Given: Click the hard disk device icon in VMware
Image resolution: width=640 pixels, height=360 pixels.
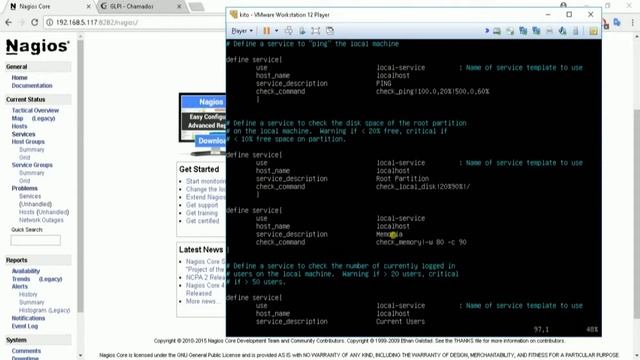Looking at the screenshot, I should pos(497,31).
